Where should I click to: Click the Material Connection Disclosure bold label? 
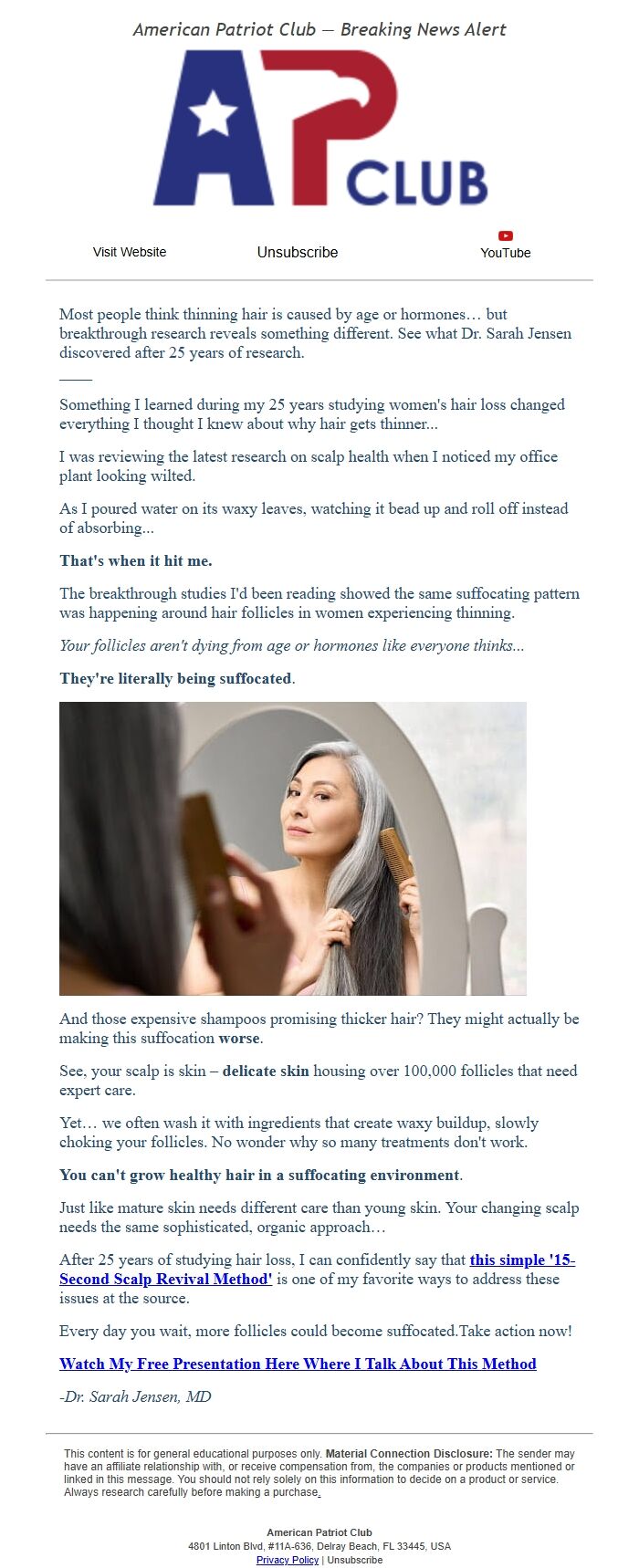409,1453
